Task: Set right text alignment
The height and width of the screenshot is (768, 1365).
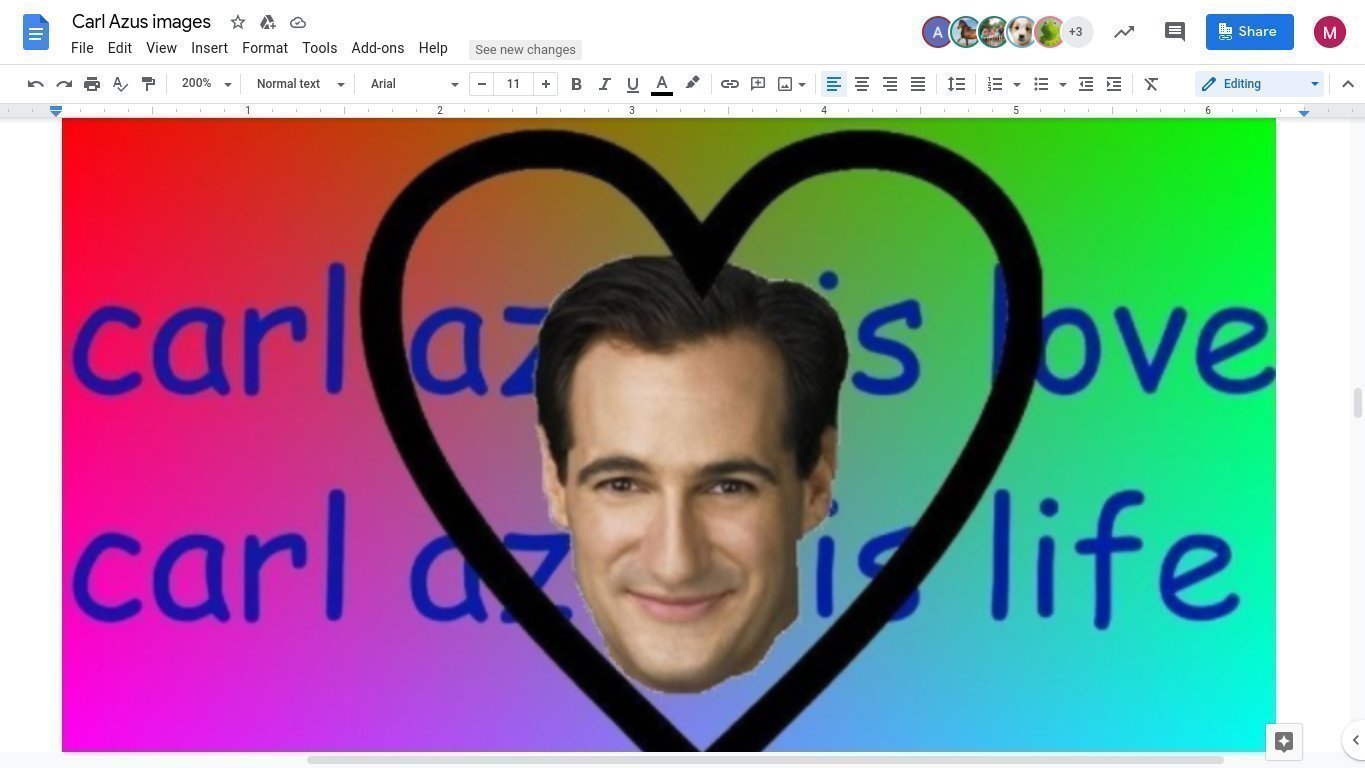Action: [x=889, y=84]
